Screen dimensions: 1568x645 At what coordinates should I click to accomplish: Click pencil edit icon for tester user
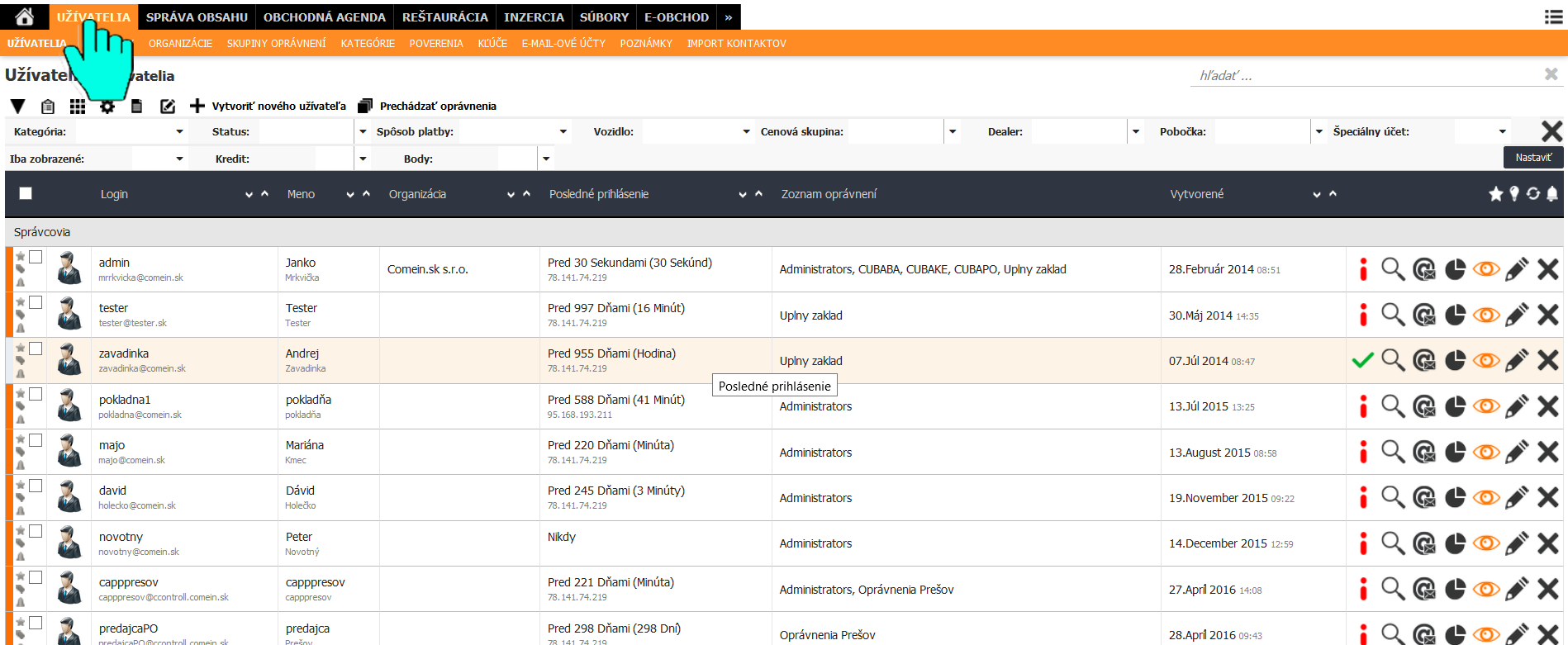click(1517, 315)
